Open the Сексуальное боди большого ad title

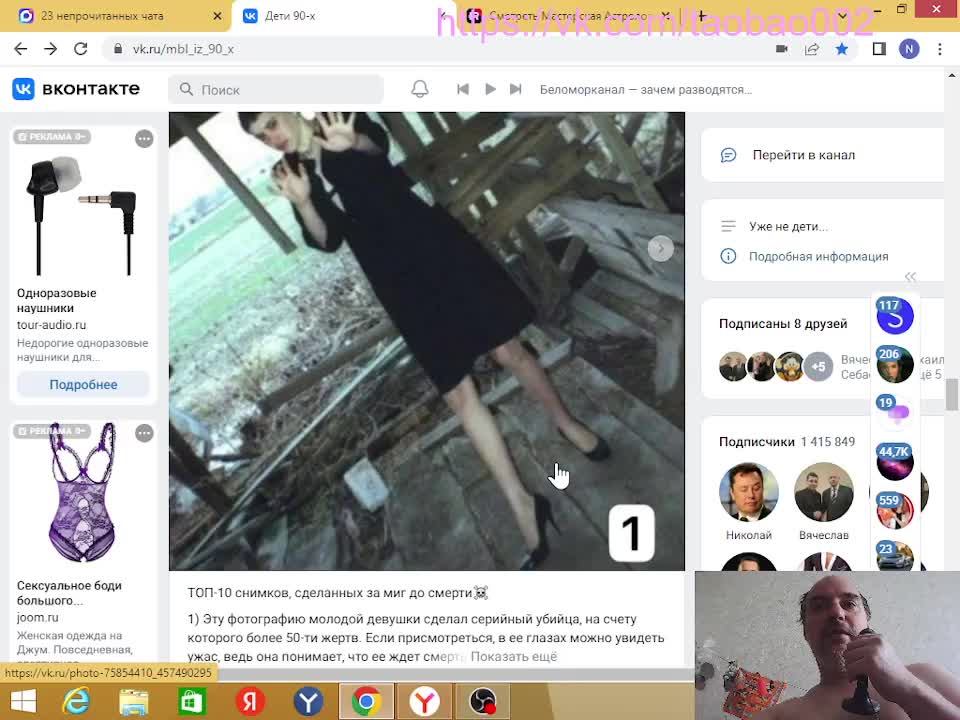(69, 593)
